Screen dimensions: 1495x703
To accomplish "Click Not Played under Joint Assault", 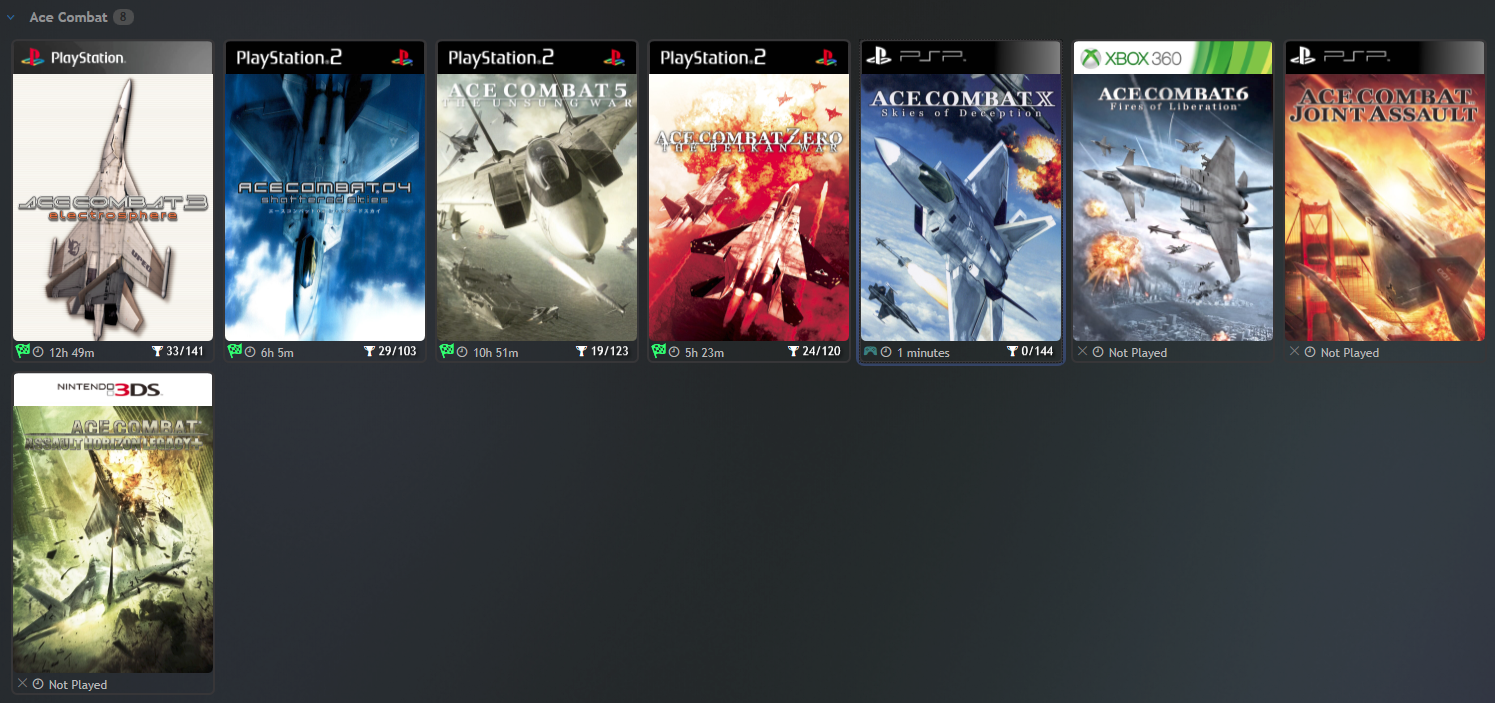I will click(1350, 352).
